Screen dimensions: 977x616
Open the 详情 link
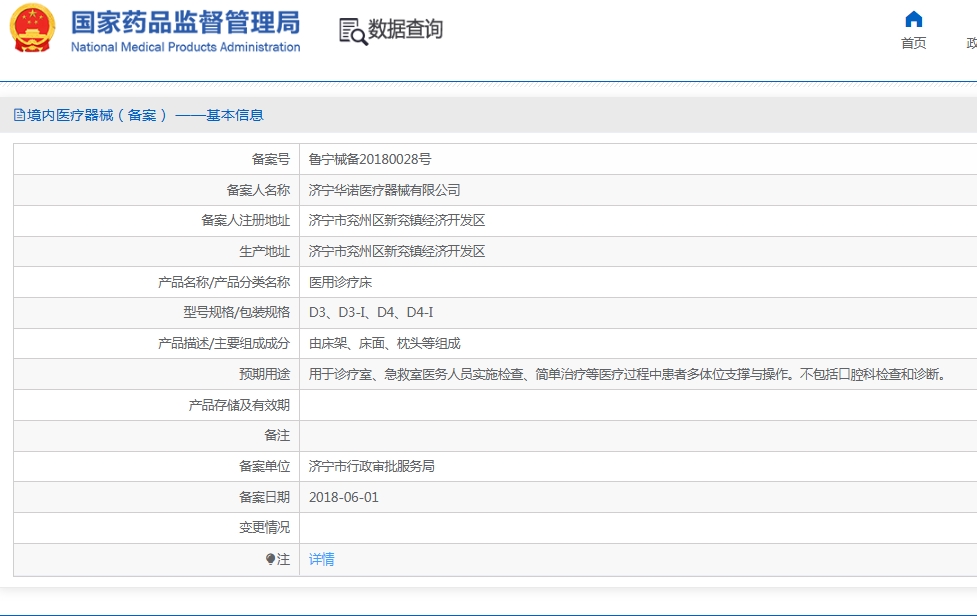[x=322, y=559]
